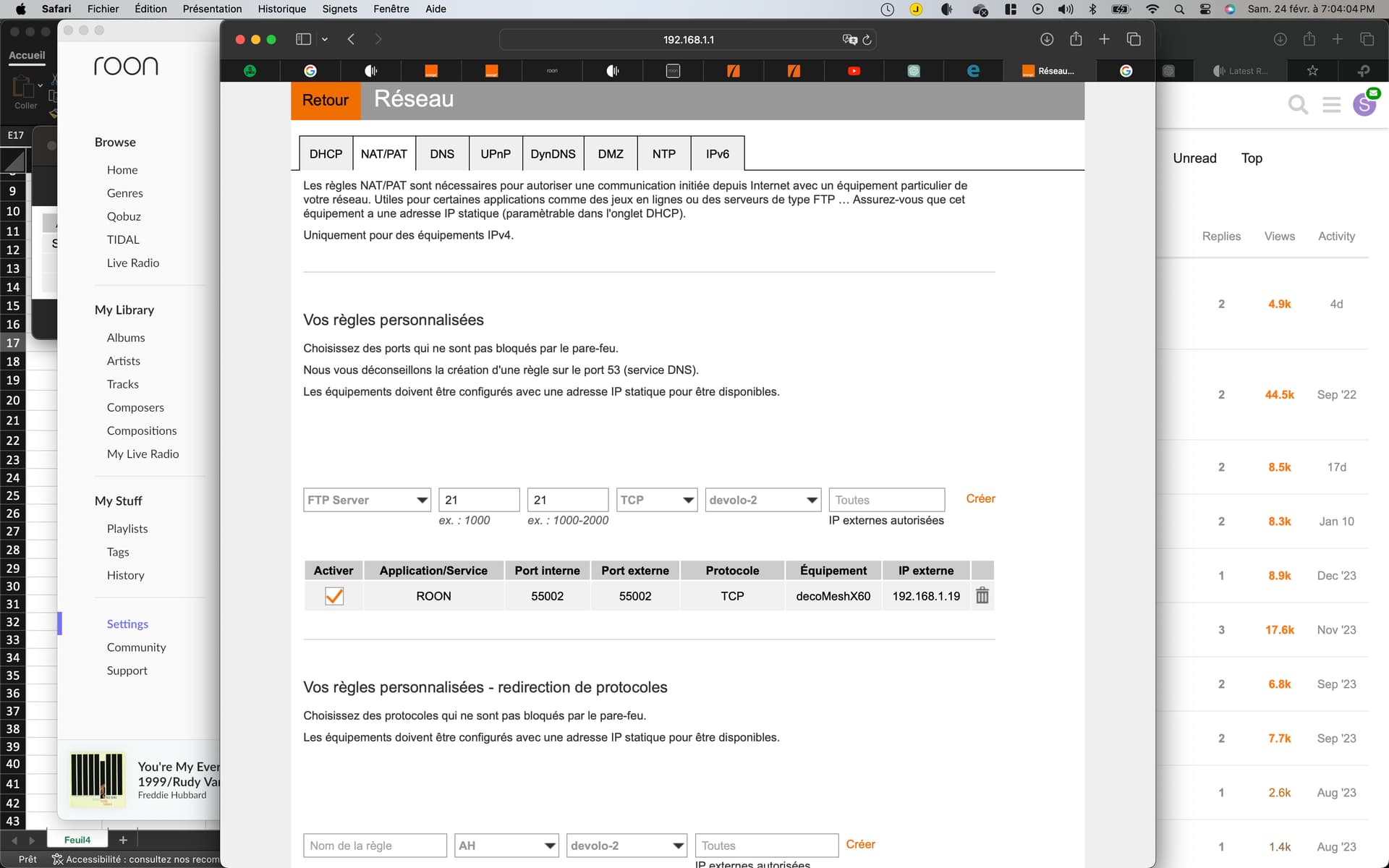Screen dimensions: 1389x868
Task: Delete the ROON rule with trash icon
Action: point(982,595)
